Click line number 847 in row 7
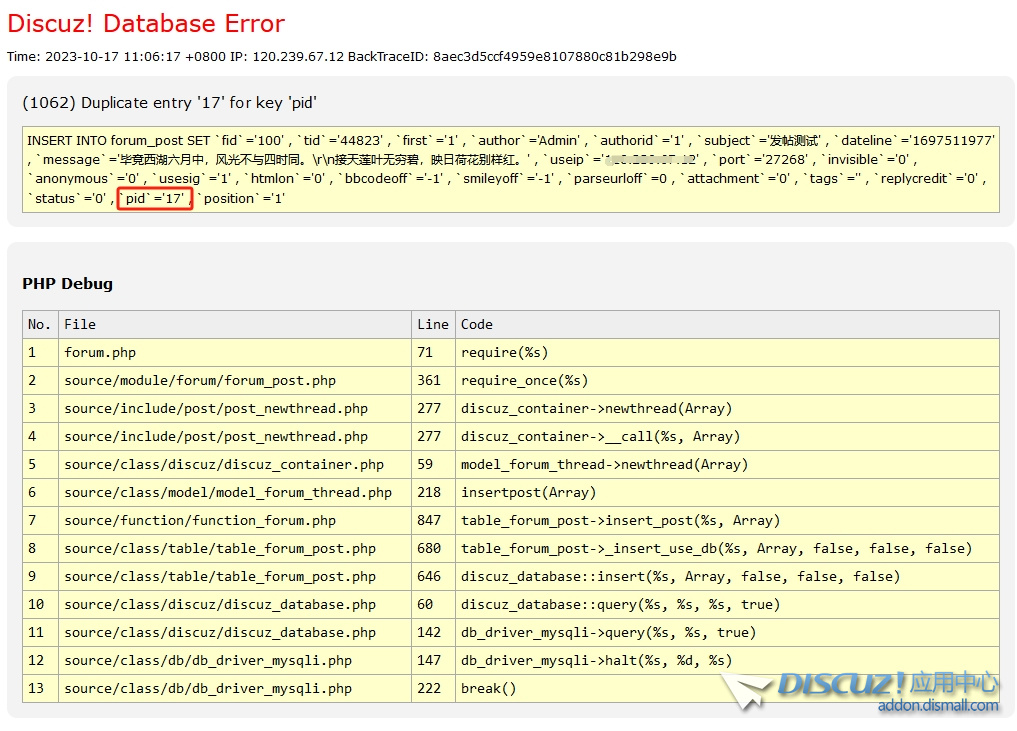The height and width of the screenshot is (731, 1017). coord(429,520)
